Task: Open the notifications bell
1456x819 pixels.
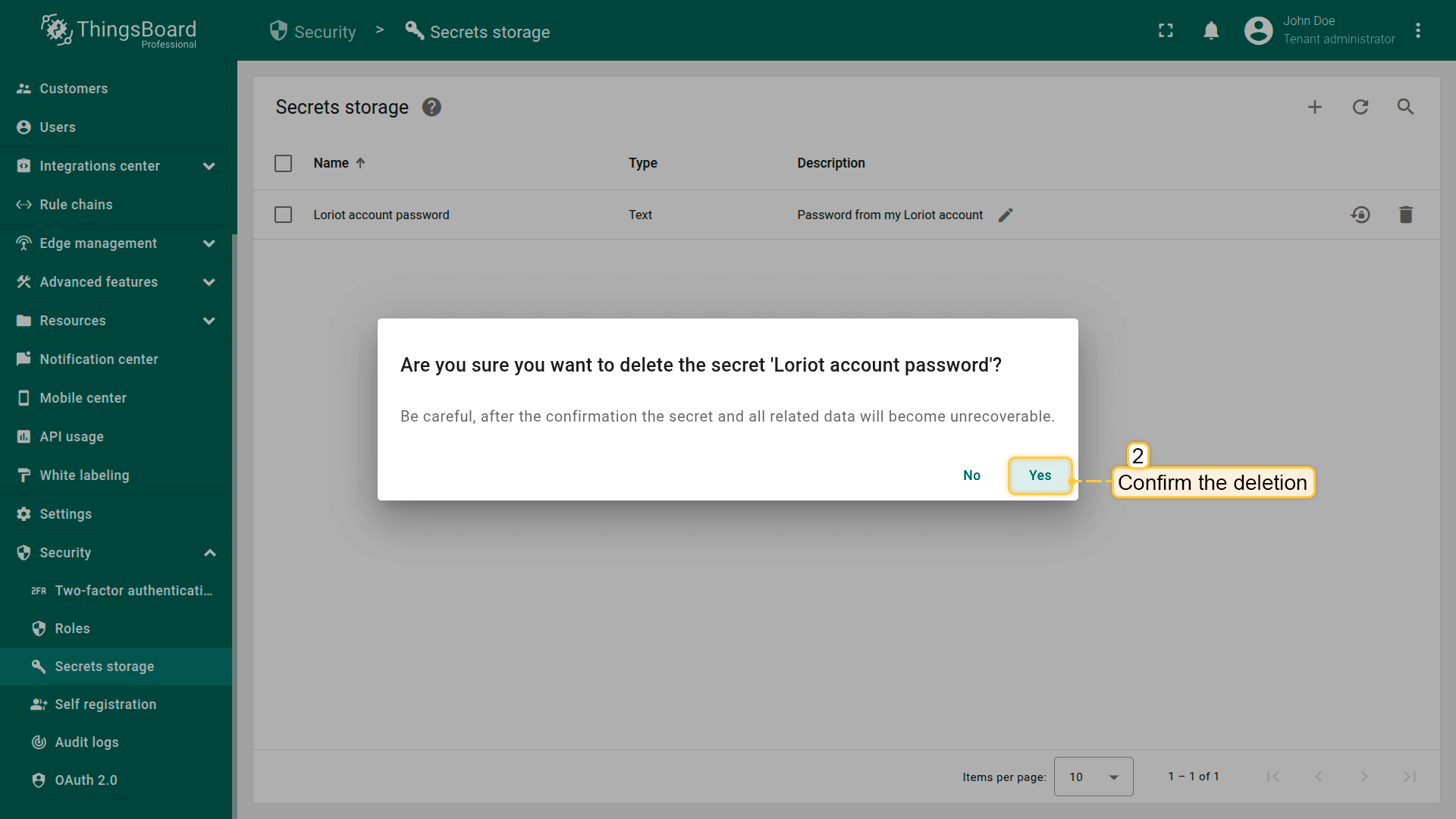Action: tap(1211, 30)
